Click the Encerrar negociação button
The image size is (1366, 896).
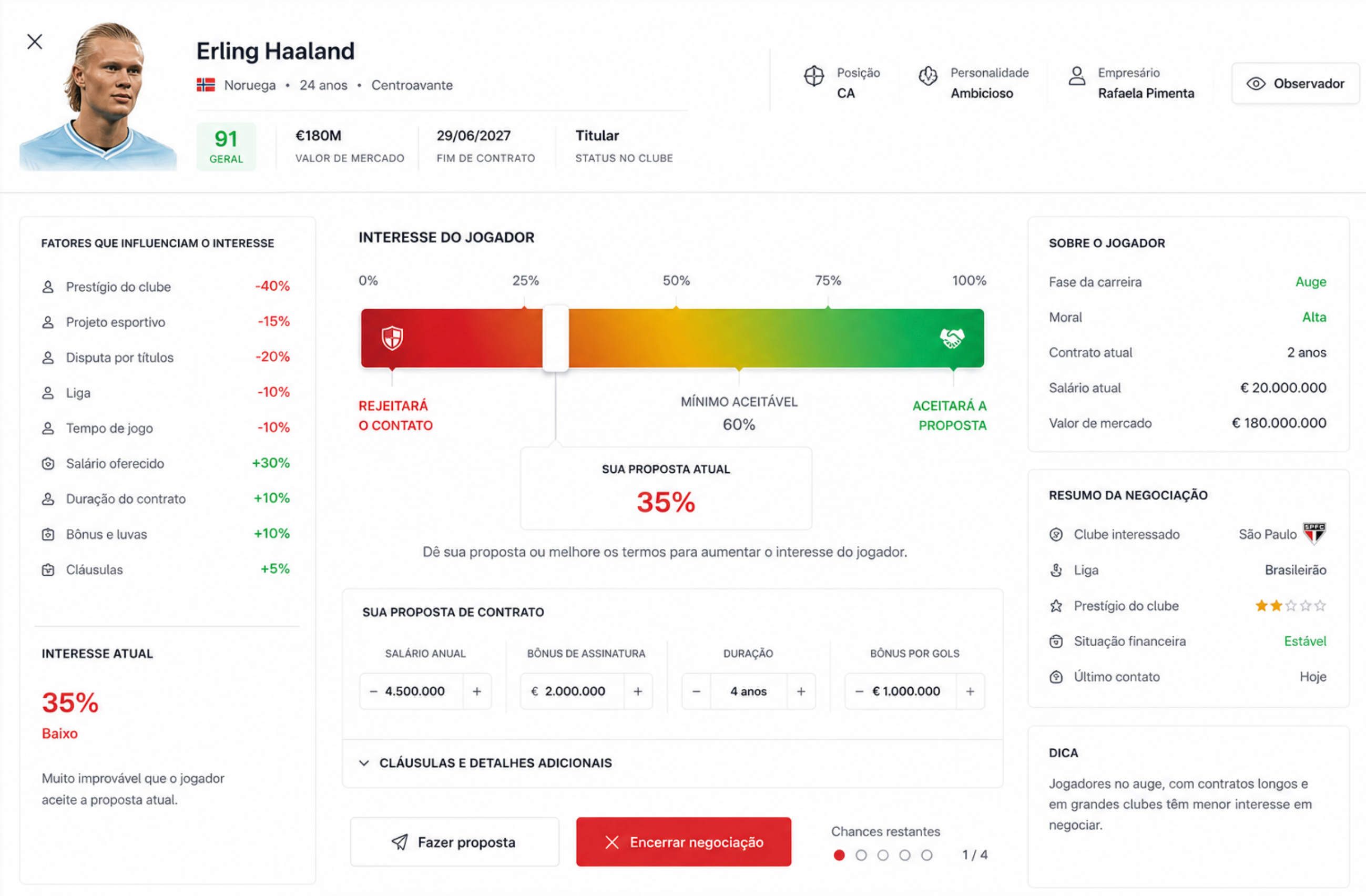coord(684,842)
